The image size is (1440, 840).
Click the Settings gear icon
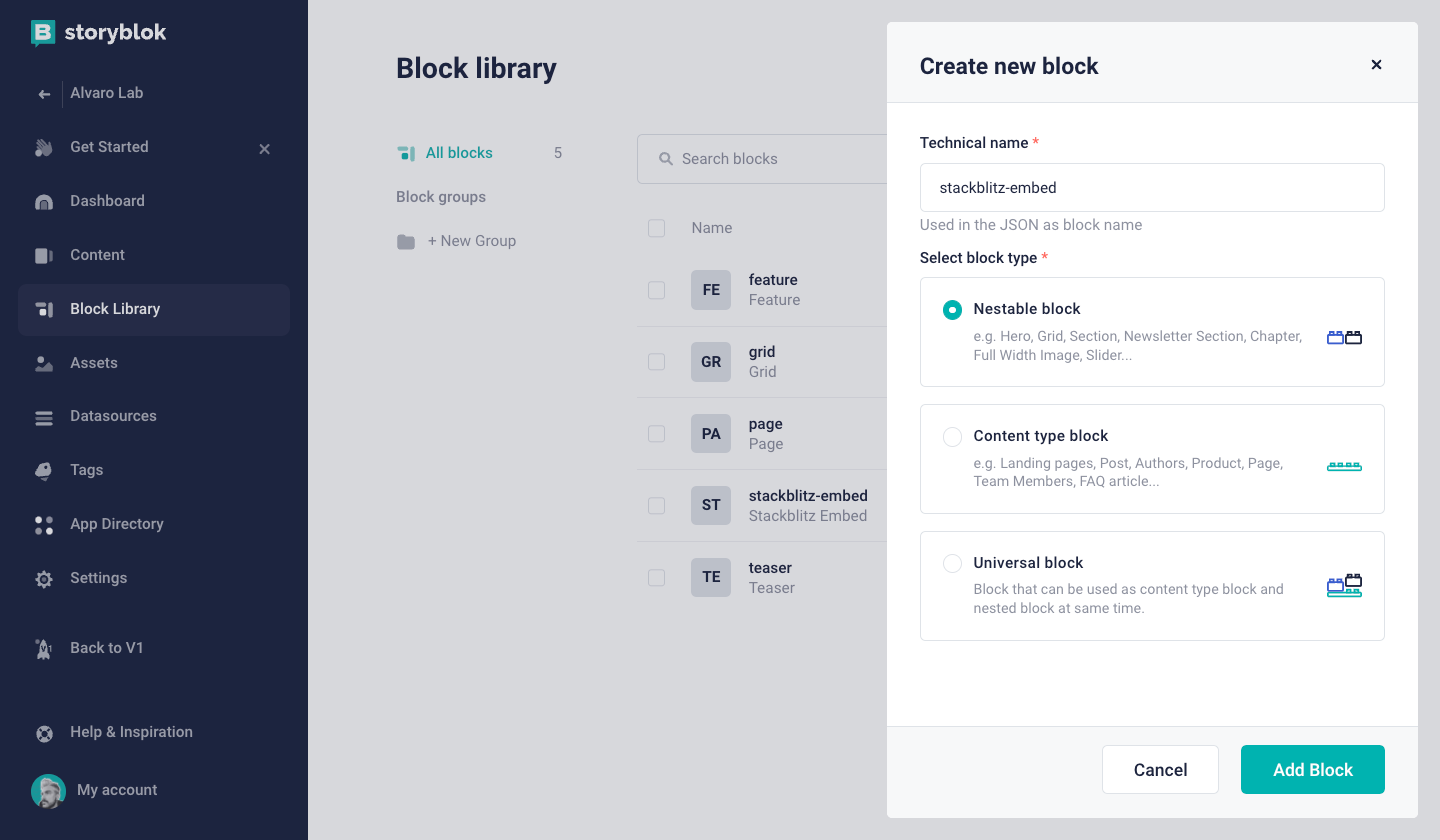(x=44, y=579)
